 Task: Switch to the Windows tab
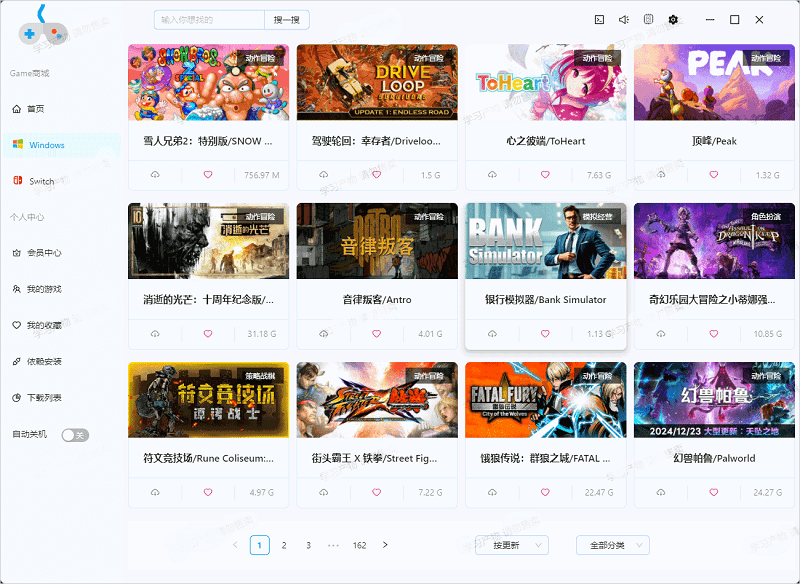[48, 144]
